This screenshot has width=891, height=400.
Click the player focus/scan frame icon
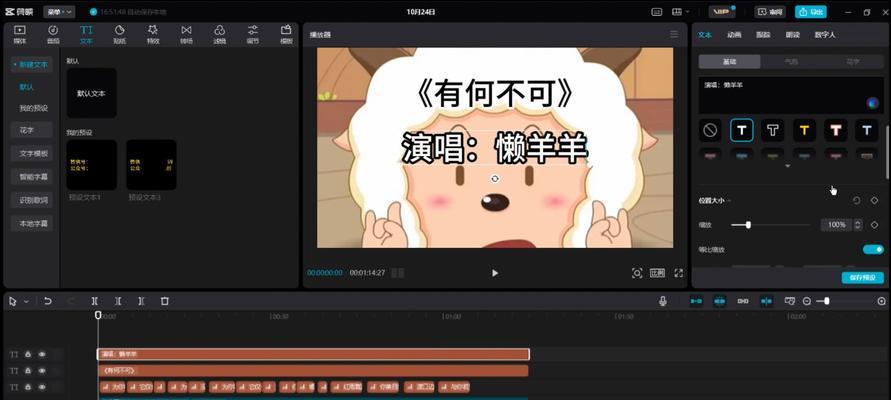point(637,273)
